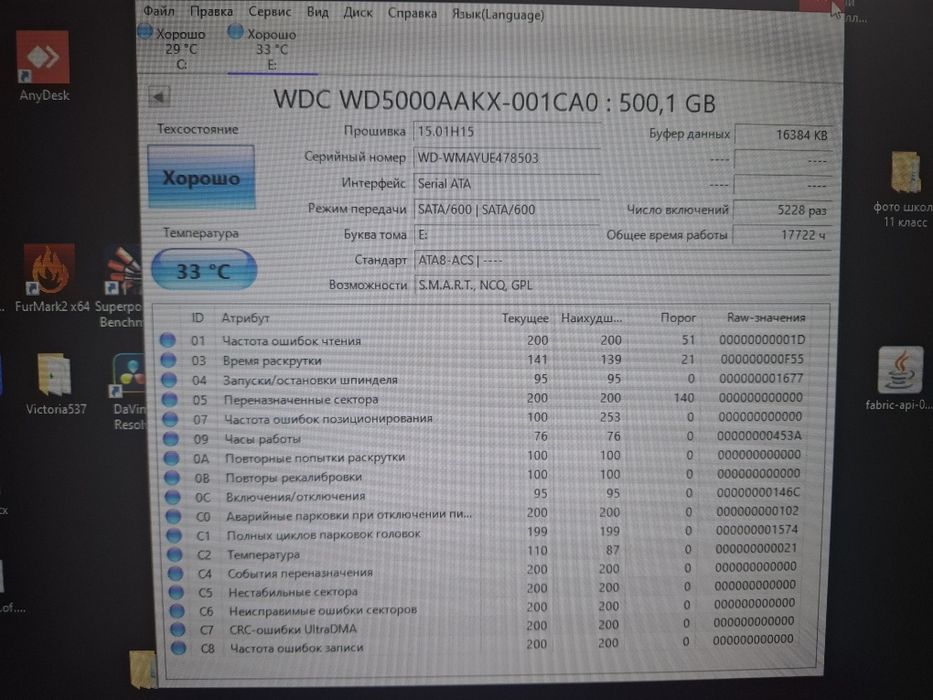Open the Язык(Language) menu
This screenshot has height=700, width=933.
pyautogui.click(x=497, y=14)
